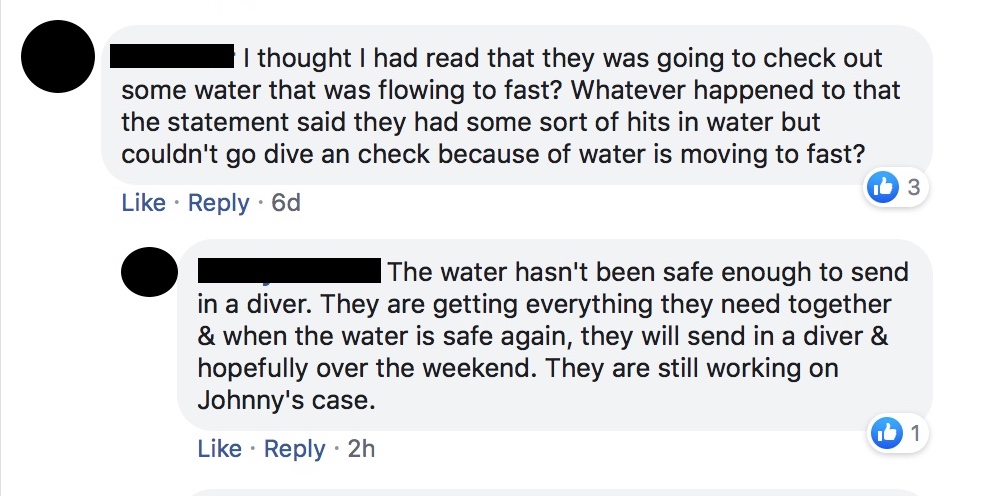Viewport: 999px width, 496px height.
Task: Click the phrase "Johnny's case" in the reply
Action: point(285,400)
